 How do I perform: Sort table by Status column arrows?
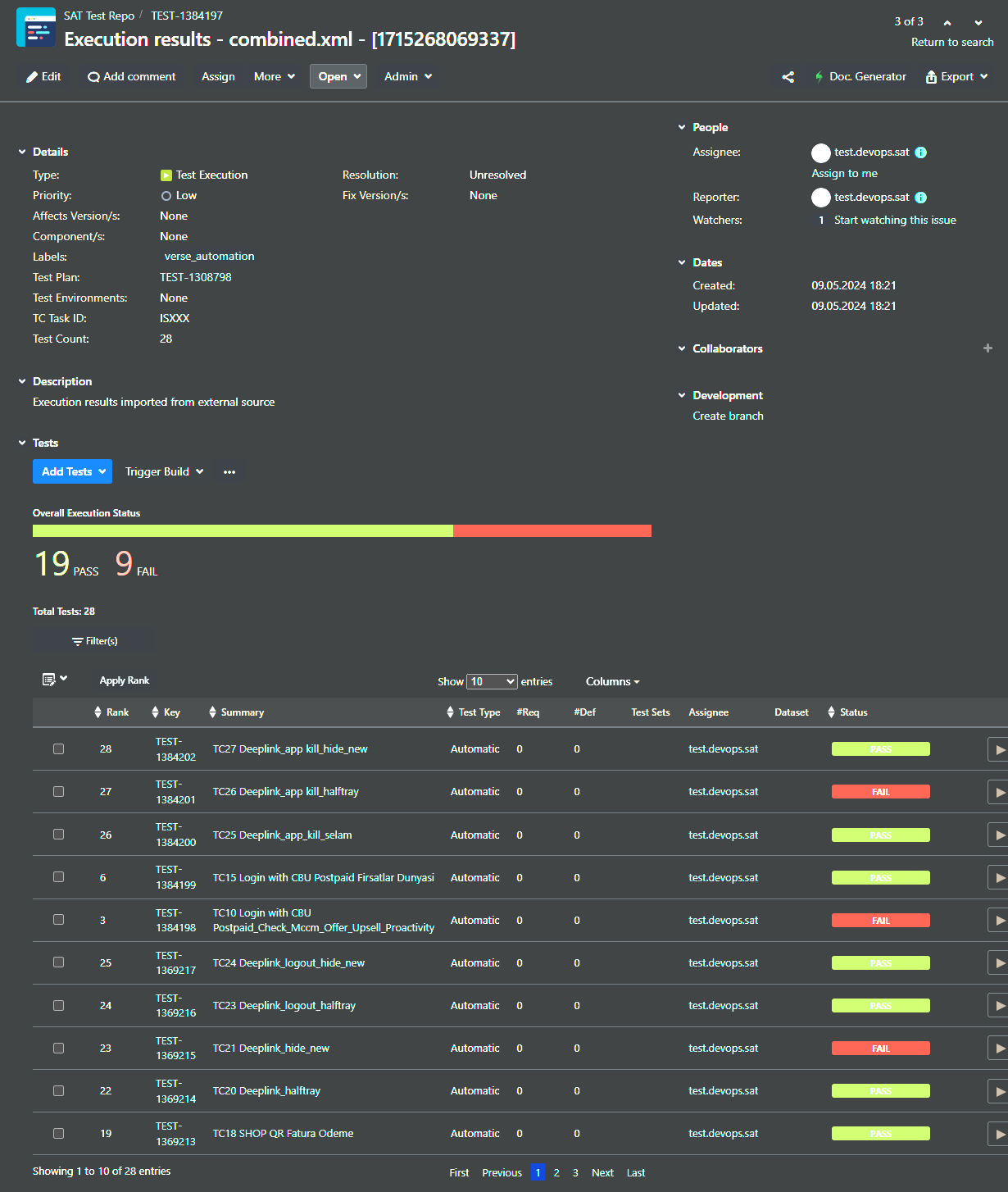[832, 712]
